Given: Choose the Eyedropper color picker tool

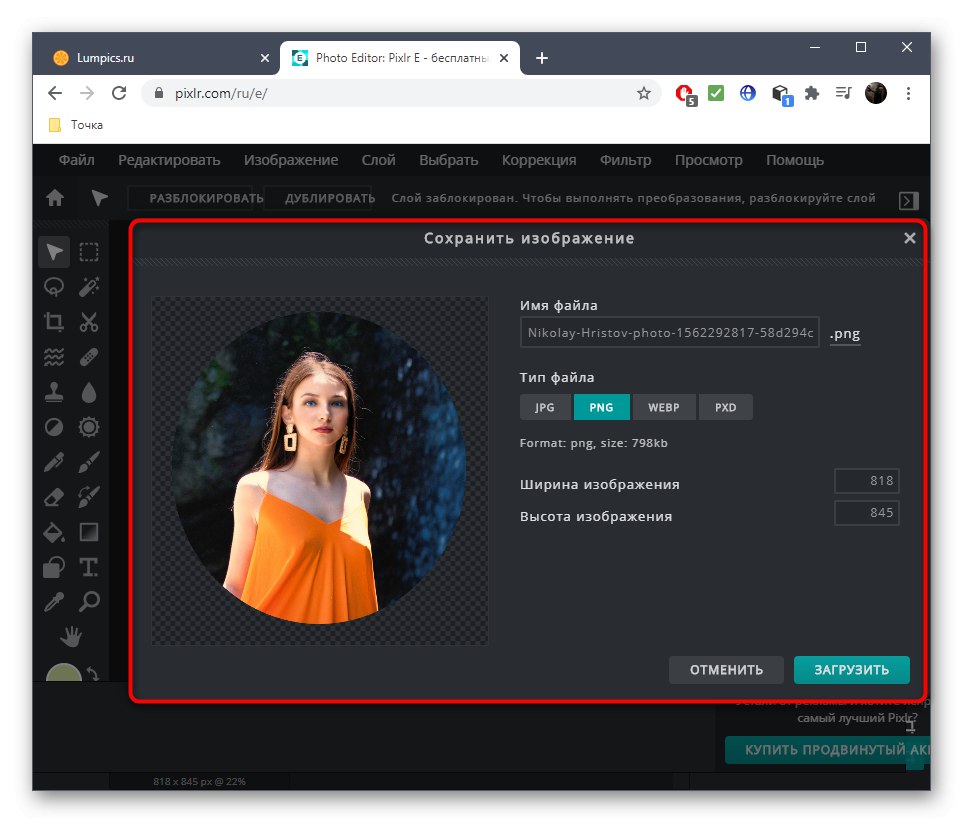Looking at the screenshot, I should (x=54, y=602).
